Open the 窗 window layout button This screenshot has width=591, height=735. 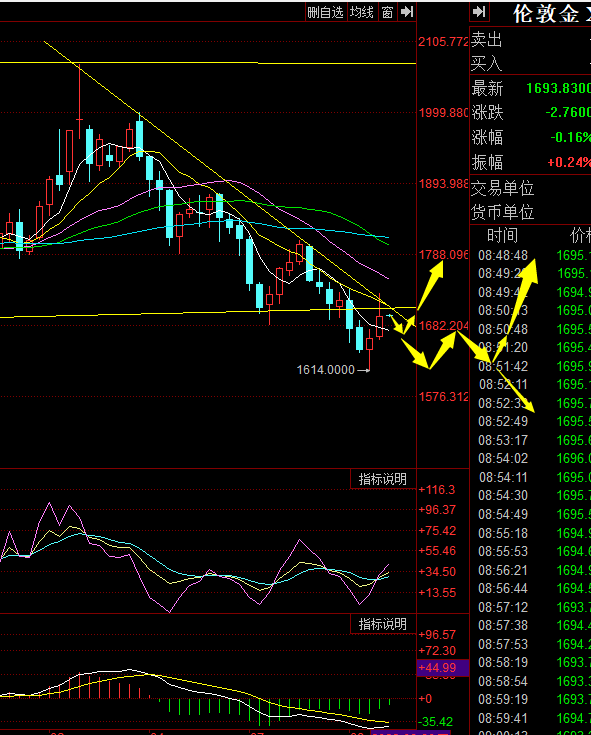click(387, 12)
